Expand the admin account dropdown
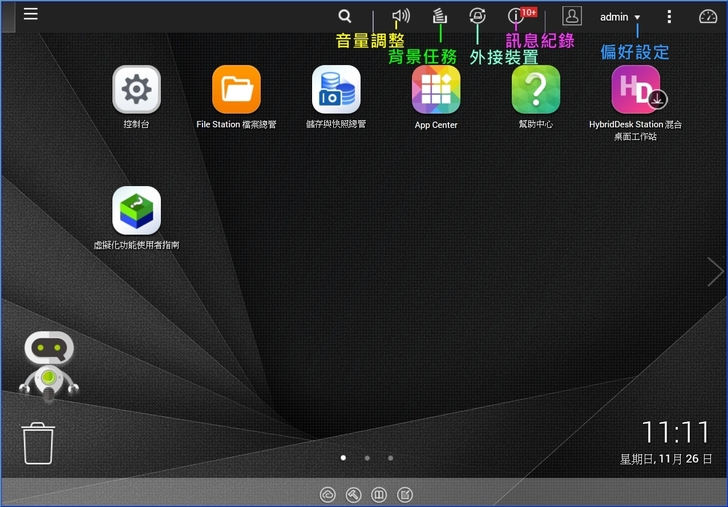Screen dimensions: 728x507 620,17
